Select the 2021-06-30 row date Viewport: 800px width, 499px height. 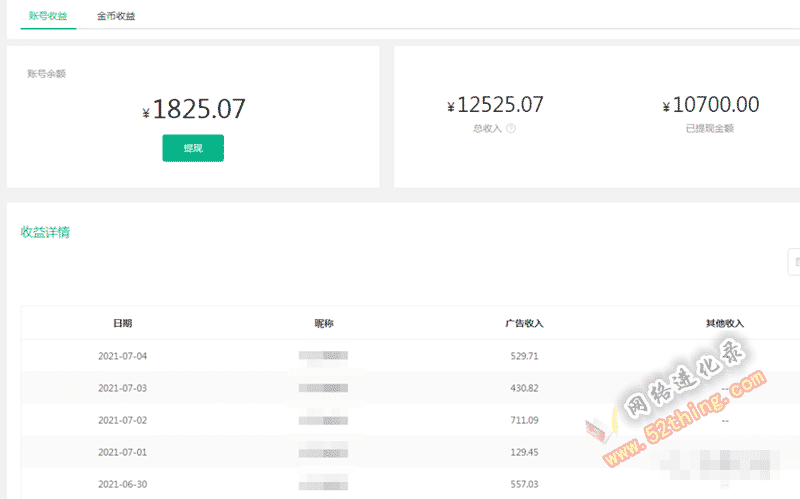122,484
